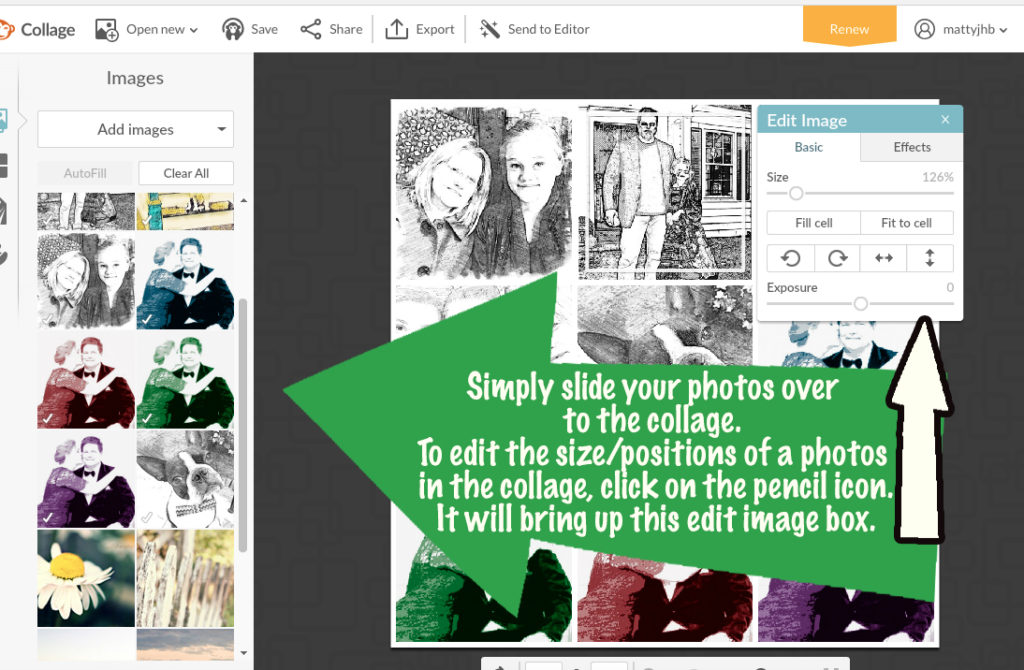Click the AutoFill button
The width and height of the screenshot is (1024, 670).
(85, 173)
